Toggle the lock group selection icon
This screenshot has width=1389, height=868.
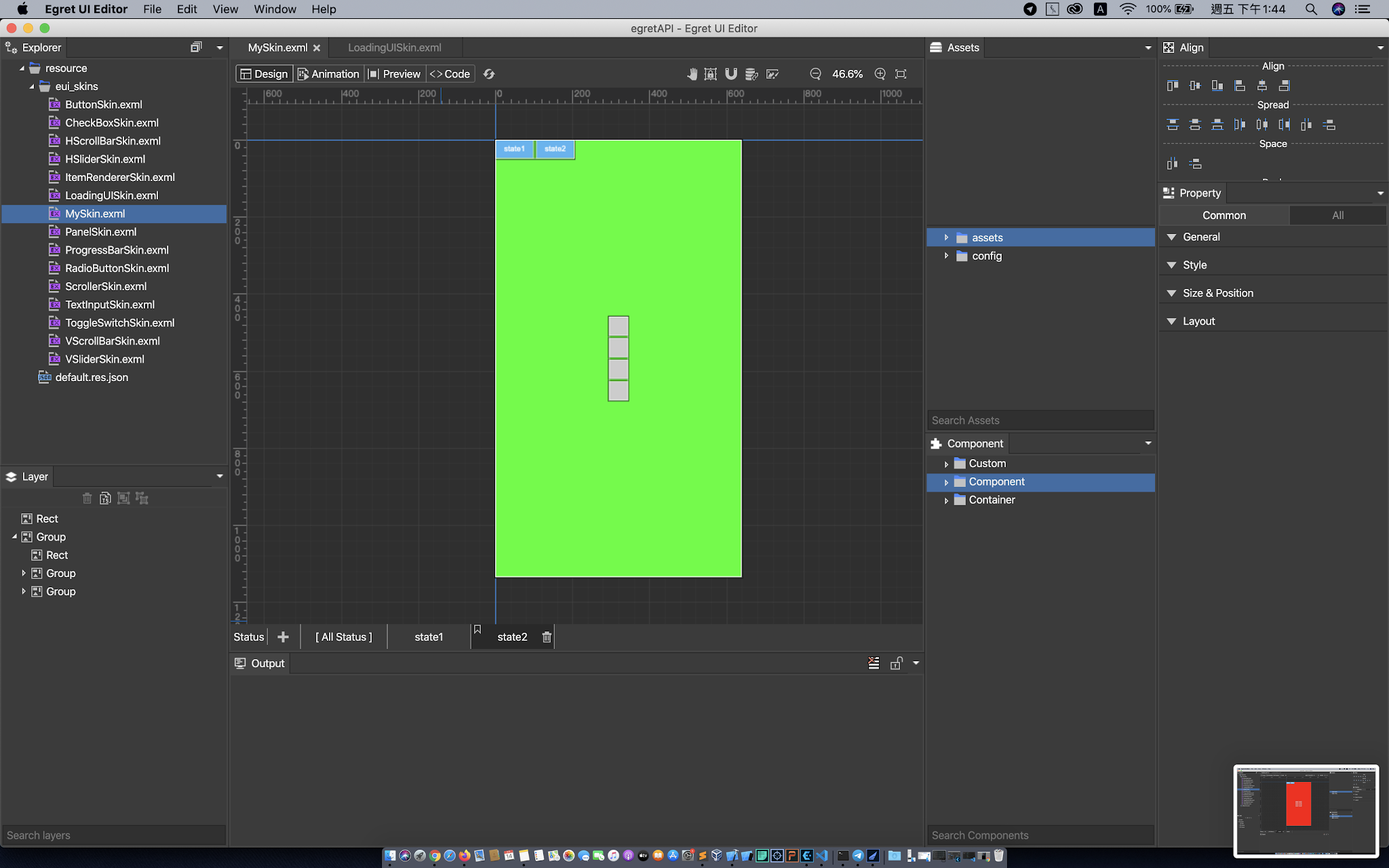pyautogui.click(x=710, y=74)
